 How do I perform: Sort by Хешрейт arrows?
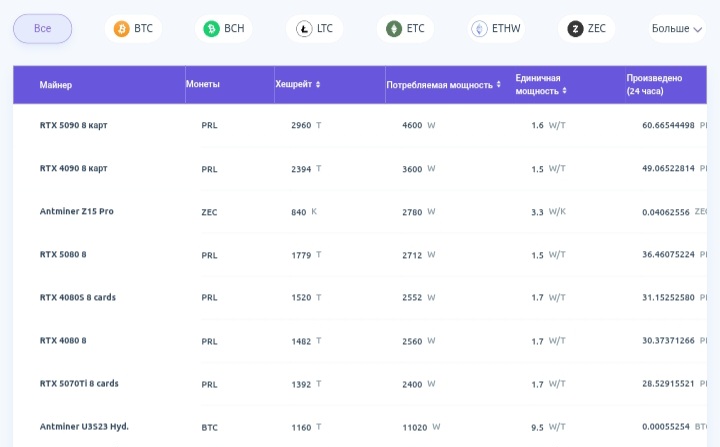318,85
